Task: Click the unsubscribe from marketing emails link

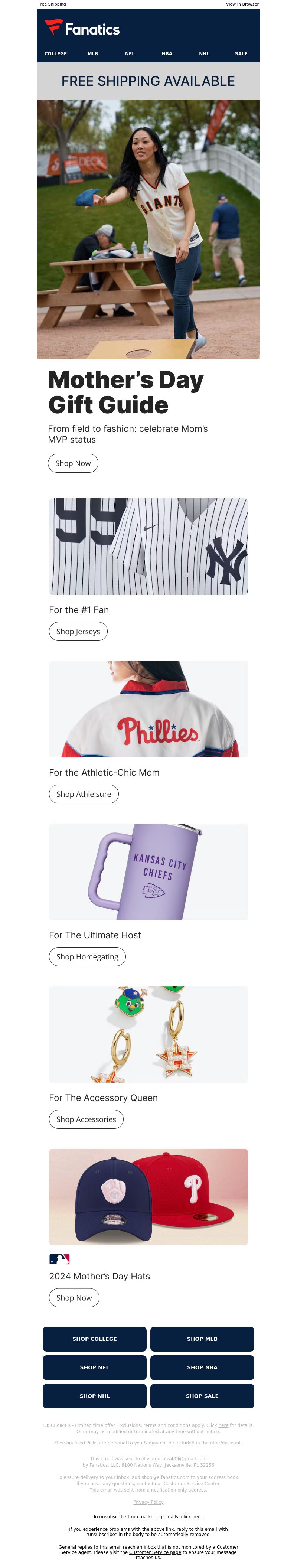Action: [x=148, y=1516]
